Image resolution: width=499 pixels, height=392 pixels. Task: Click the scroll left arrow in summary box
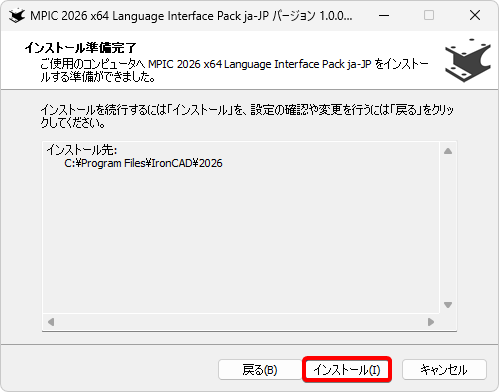[51, 322]
